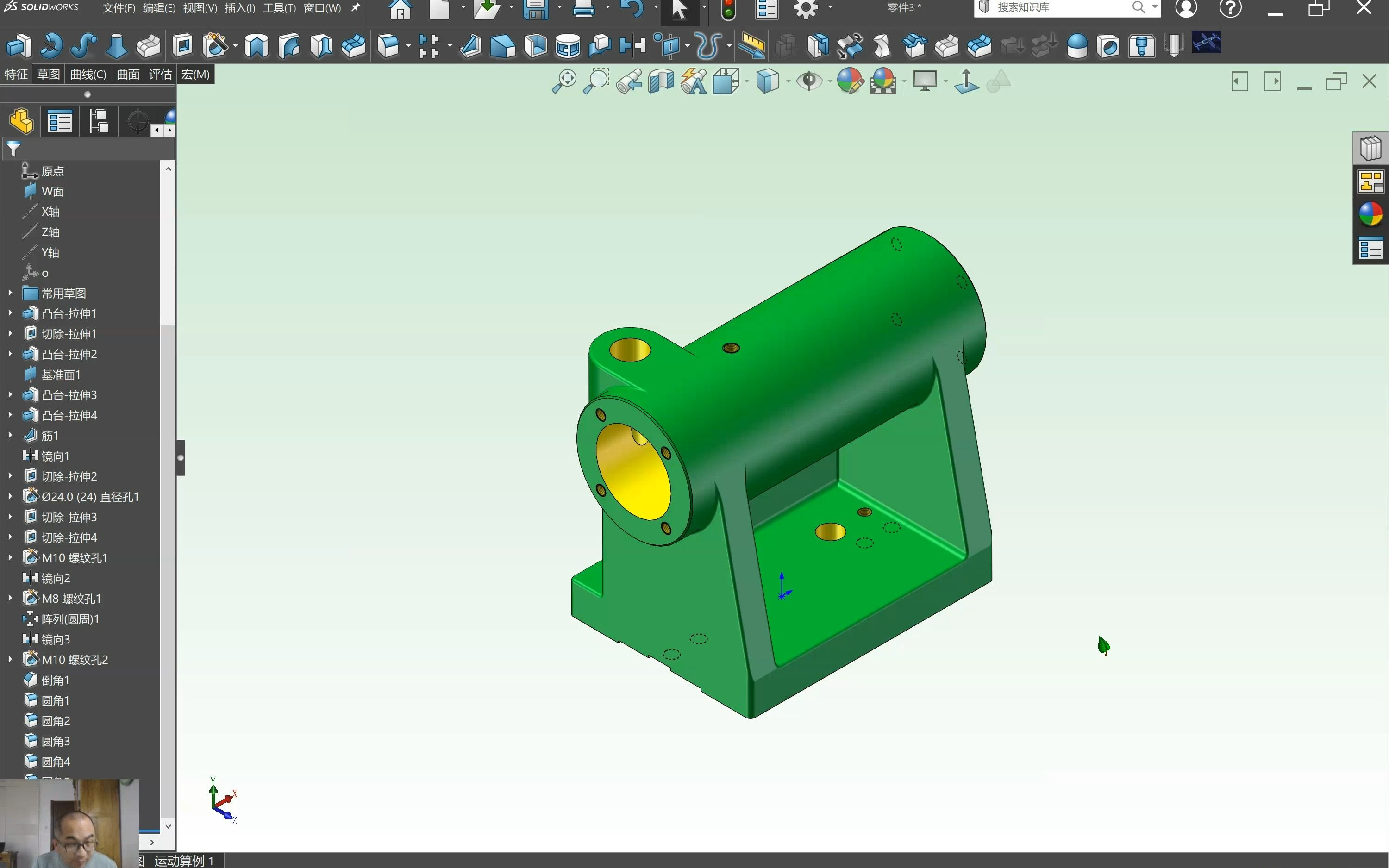This screenshot has height=868, width=1389.
Task: Open the Measure tool with ruler icon
Action: coord(751,46)
